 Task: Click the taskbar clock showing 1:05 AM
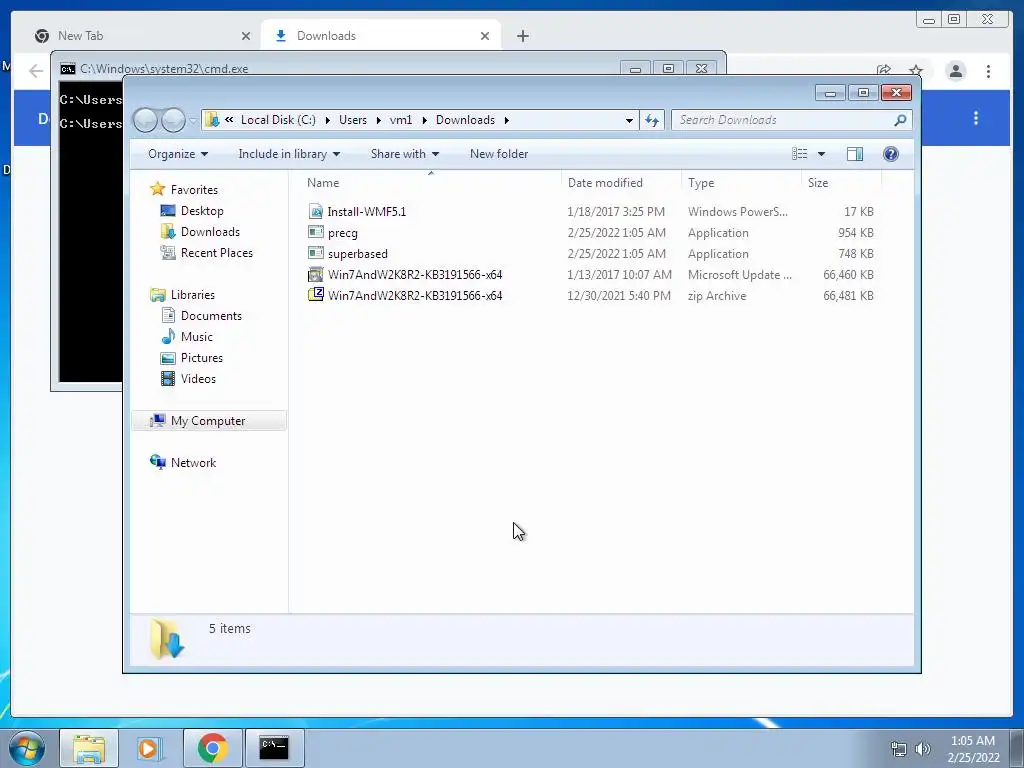pyautogui.click(x=973, y=749)
